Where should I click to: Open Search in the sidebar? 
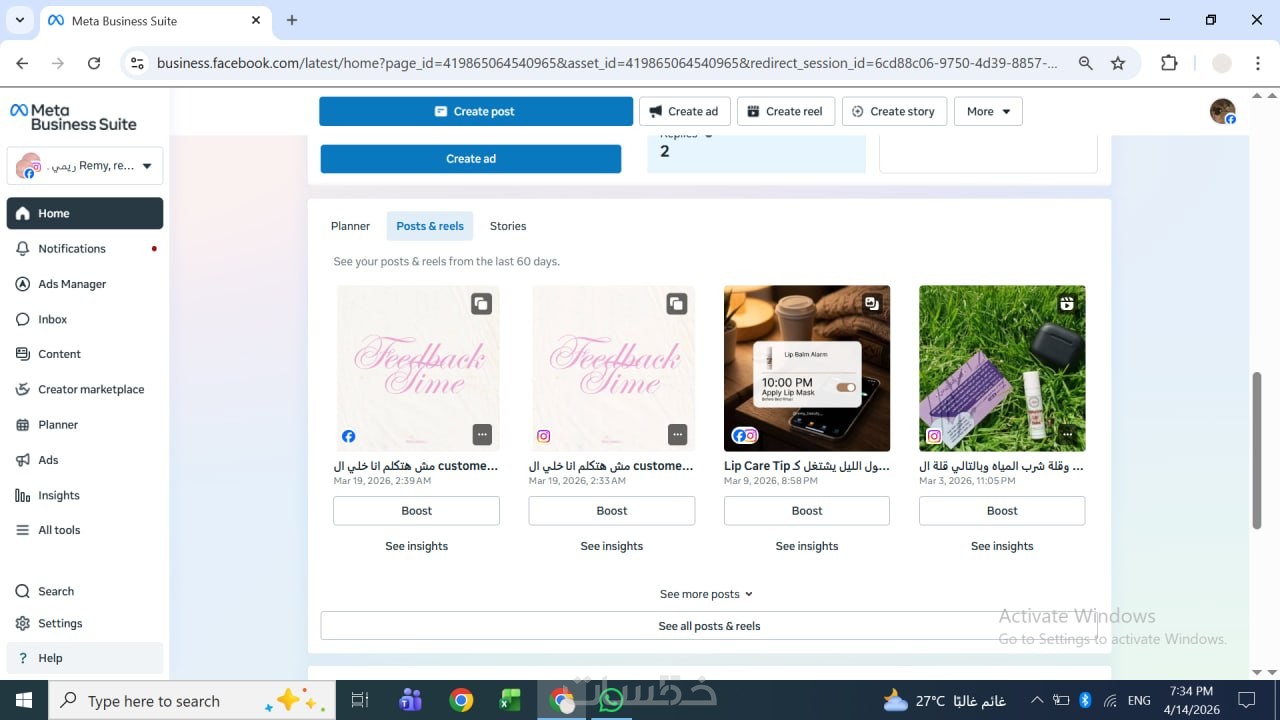(85, 591)
